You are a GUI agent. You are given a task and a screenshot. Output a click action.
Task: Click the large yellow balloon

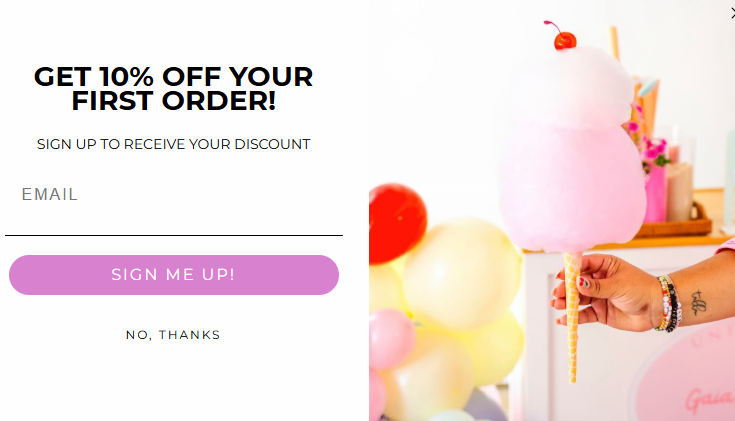coord(462,274)
